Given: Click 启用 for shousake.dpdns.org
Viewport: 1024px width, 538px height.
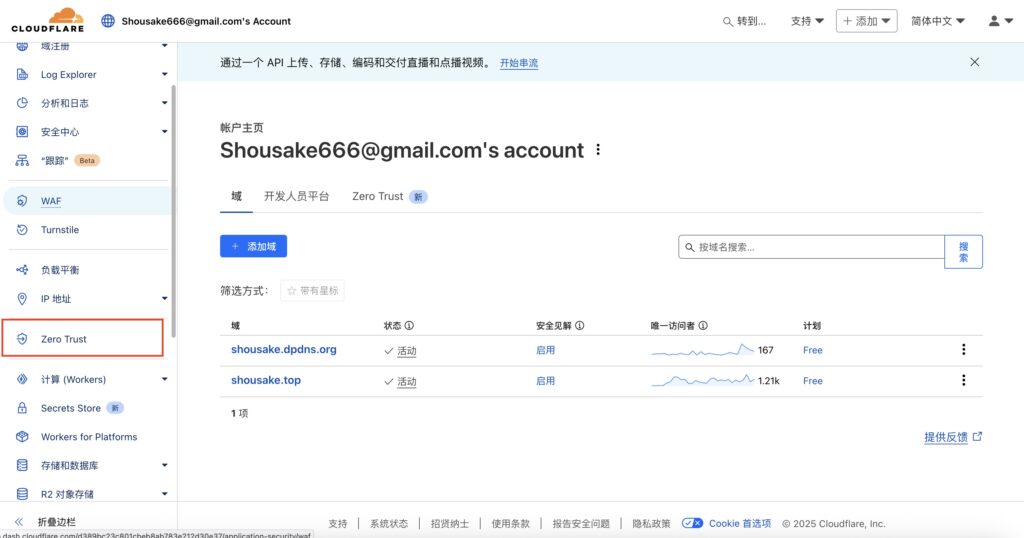Looking at the screenshot, I should point(545,350).
